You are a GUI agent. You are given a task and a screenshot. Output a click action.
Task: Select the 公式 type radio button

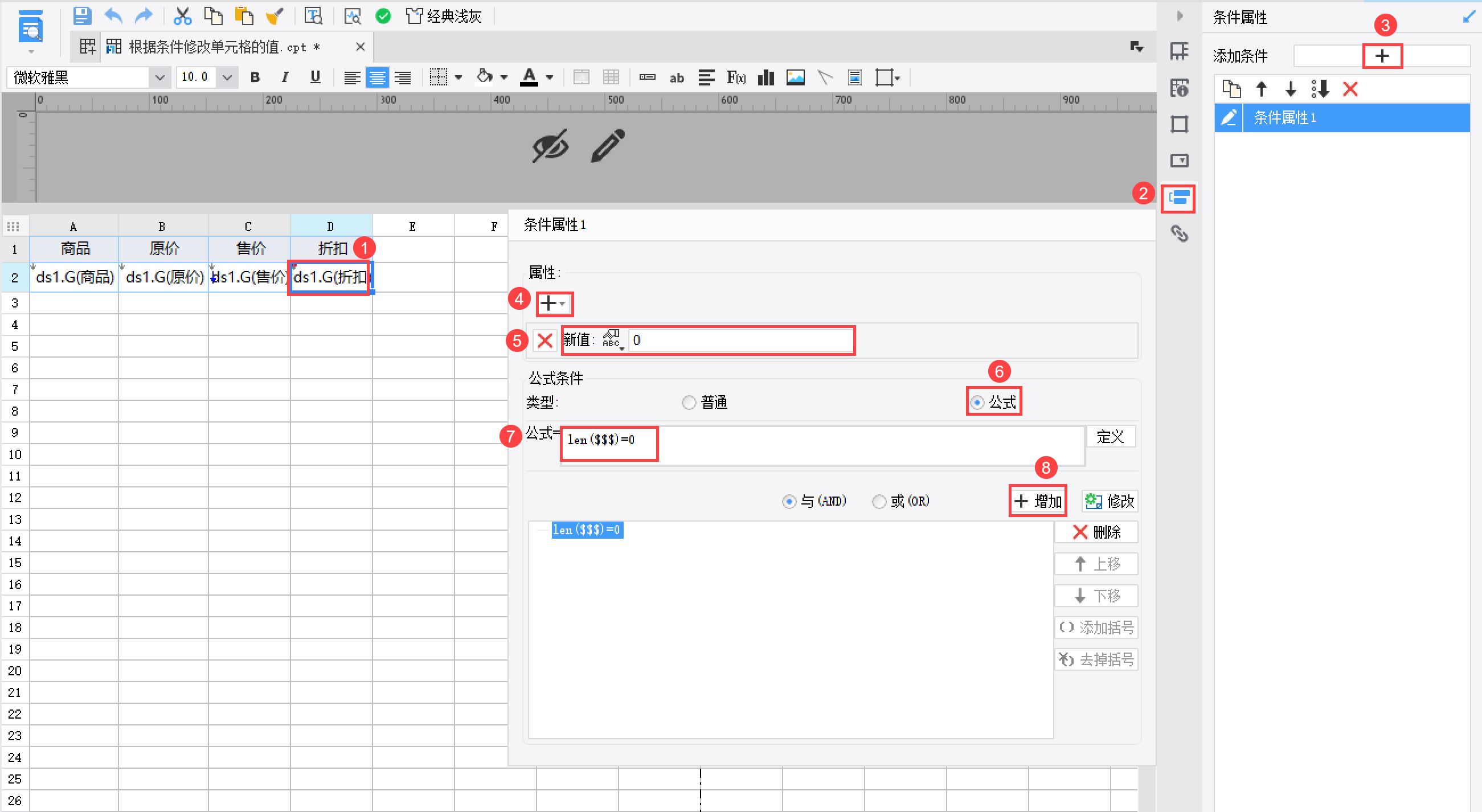(x=977, y=403)
